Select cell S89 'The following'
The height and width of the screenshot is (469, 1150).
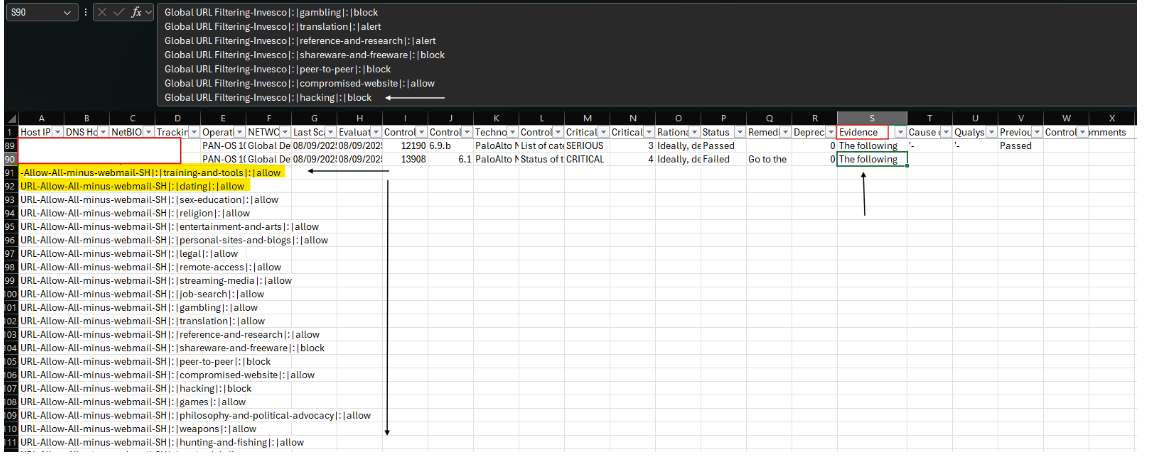pyautogui.click(x=872, y=145)
